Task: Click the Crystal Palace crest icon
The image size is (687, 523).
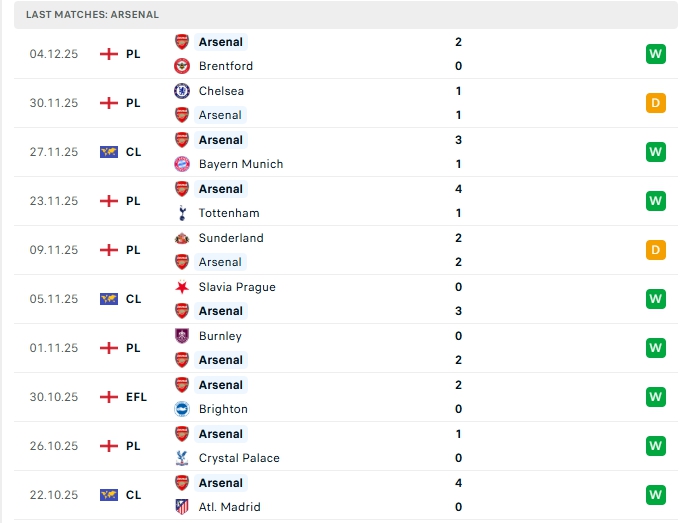Action: [x=182, y=458]
